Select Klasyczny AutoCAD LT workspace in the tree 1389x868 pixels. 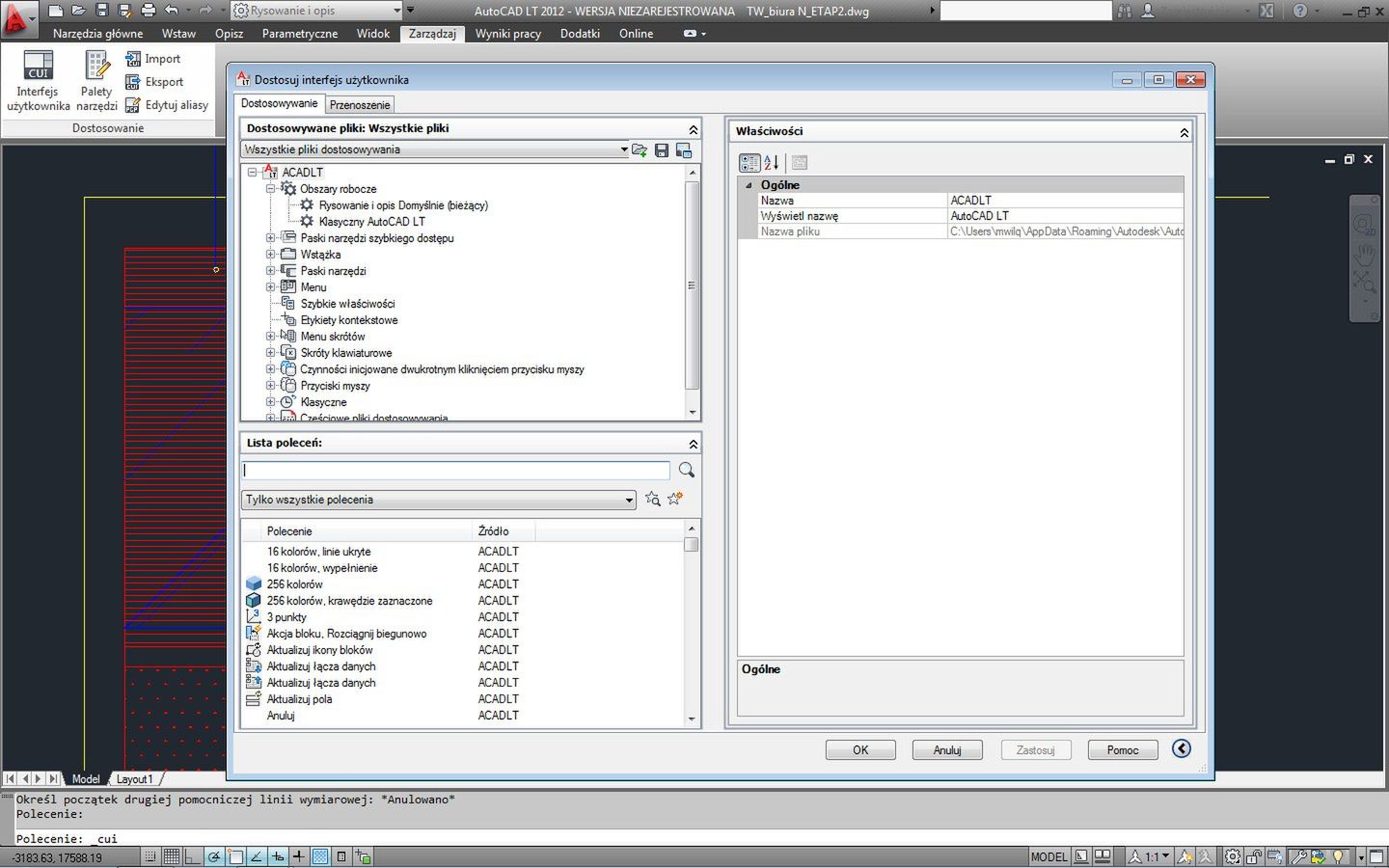(x=372, y=222)
